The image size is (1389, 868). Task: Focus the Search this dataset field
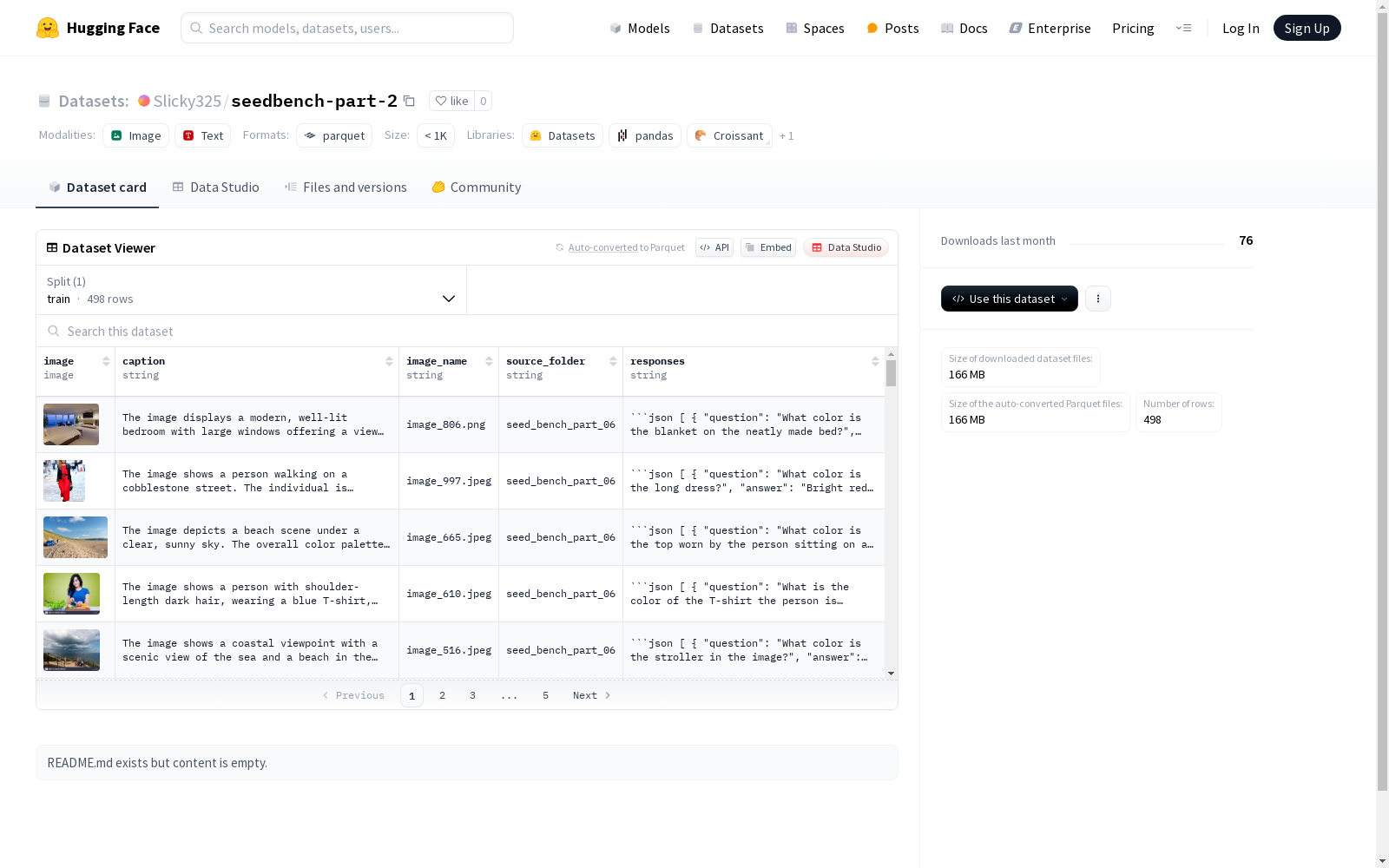467,332
